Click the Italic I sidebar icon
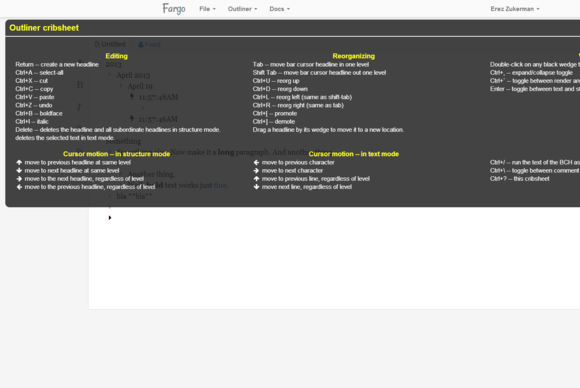Image resolution: width=580 pixels, height=388 pixels. 79,107
